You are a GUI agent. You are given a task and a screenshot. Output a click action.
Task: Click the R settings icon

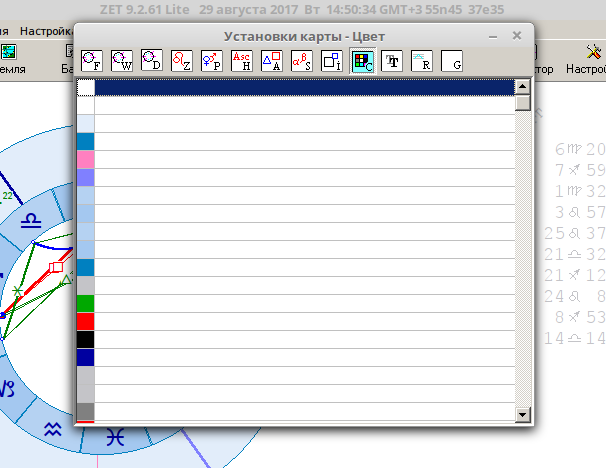tap(422, 60)
